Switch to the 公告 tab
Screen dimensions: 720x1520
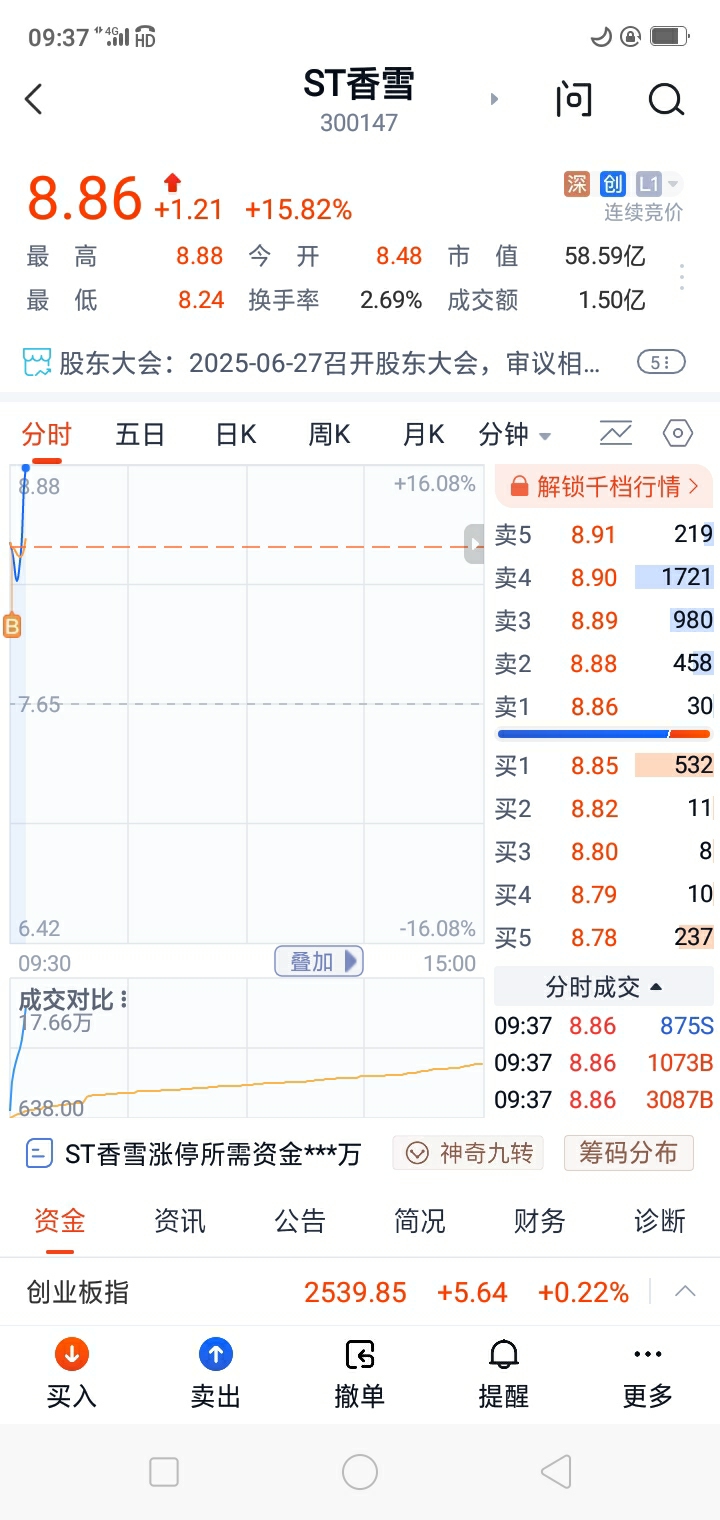pyautogui.click(x=300, y=1221)
